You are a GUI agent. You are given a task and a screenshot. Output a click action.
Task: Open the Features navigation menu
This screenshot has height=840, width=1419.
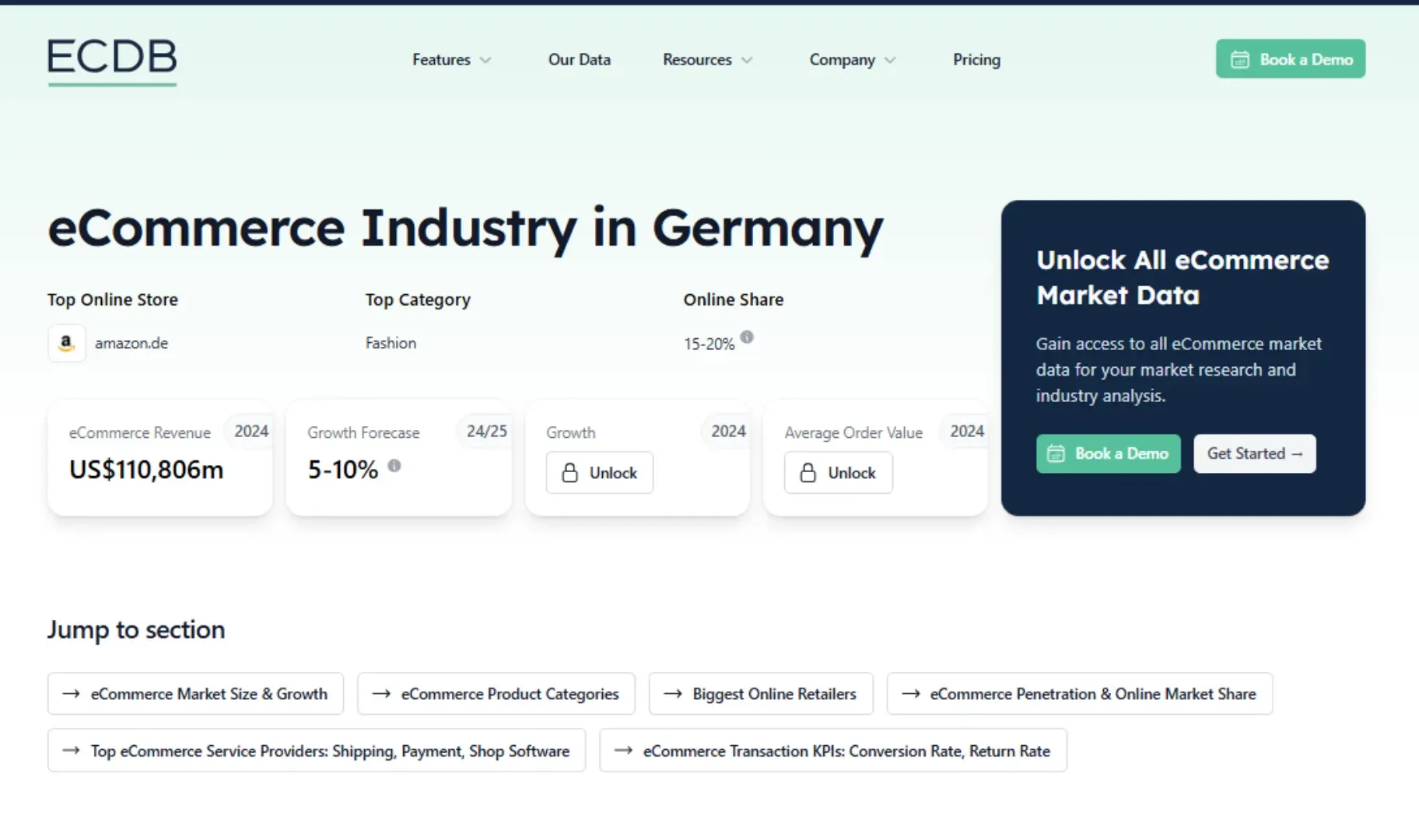tap(451, 60)
